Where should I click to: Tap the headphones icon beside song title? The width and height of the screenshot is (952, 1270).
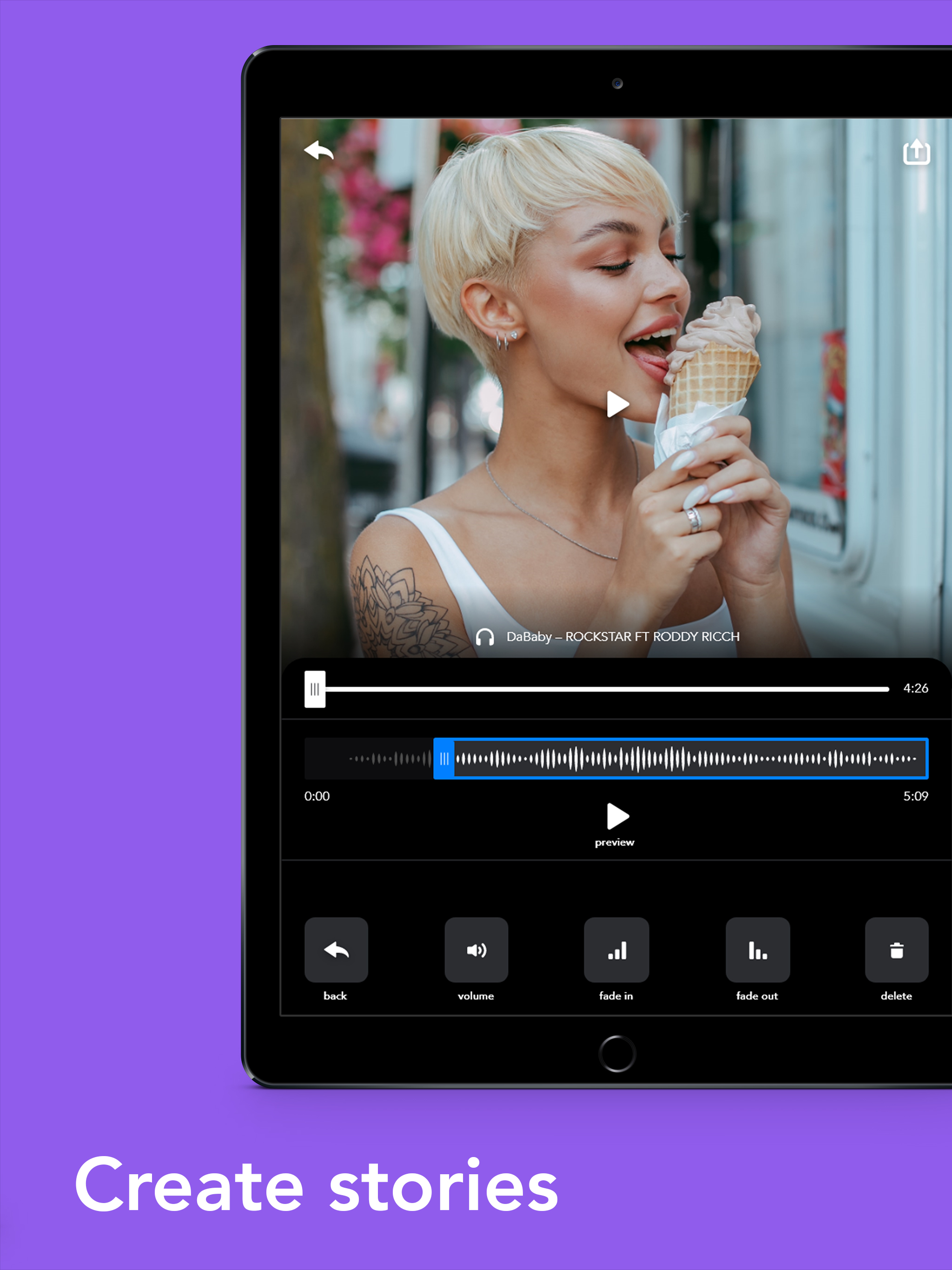pyautogui.click(x=485, y=637)
